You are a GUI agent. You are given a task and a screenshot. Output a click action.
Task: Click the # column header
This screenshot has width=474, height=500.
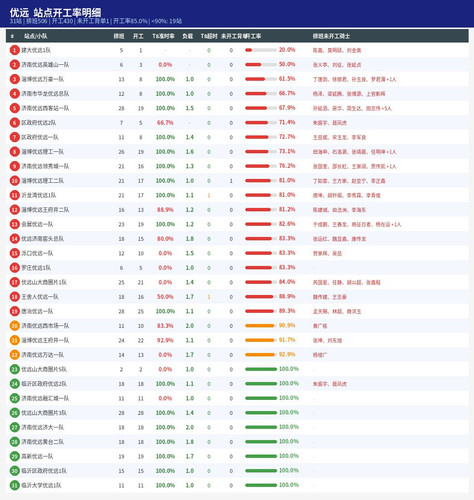pyautogui.click(x=12, y=36)
